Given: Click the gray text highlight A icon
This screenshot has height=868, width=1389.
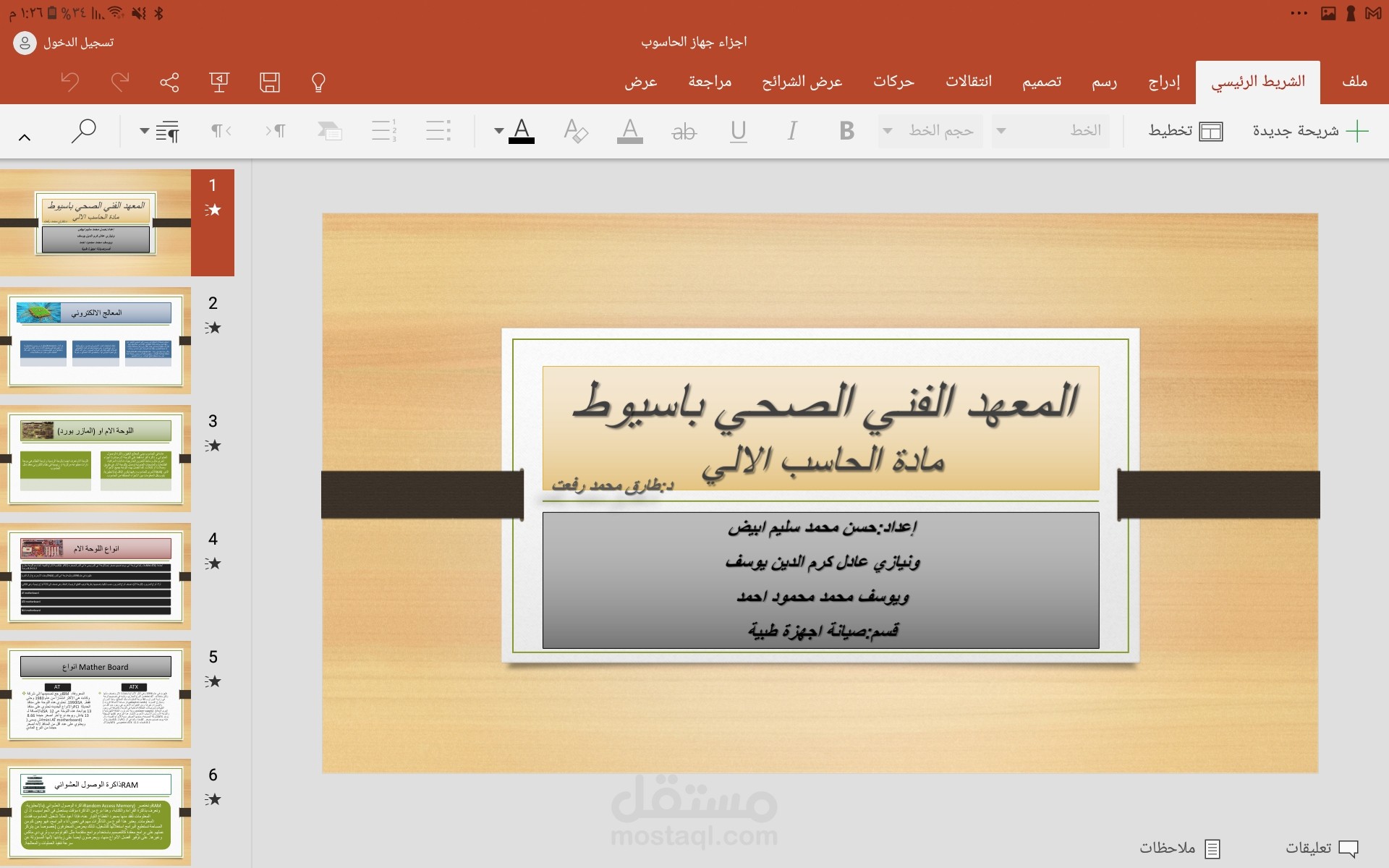Looking at the screenshot, I should [630, 131].
